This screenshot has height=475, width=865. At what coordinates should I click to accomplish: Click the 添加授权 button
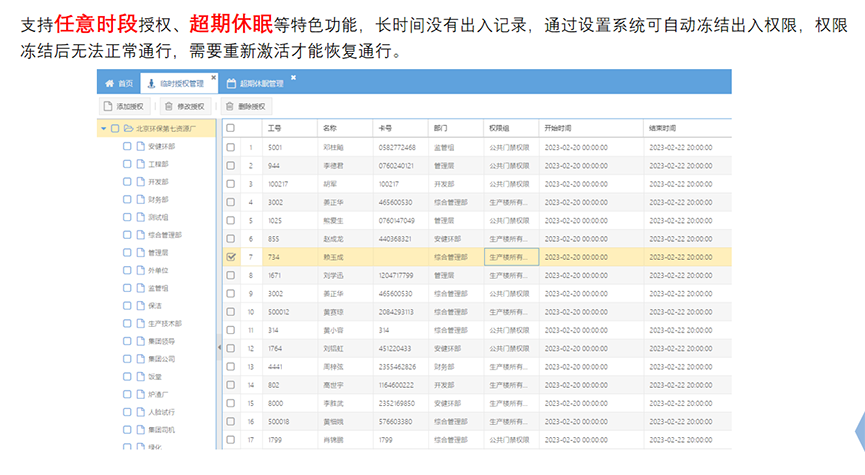click(x=123, y=106)
